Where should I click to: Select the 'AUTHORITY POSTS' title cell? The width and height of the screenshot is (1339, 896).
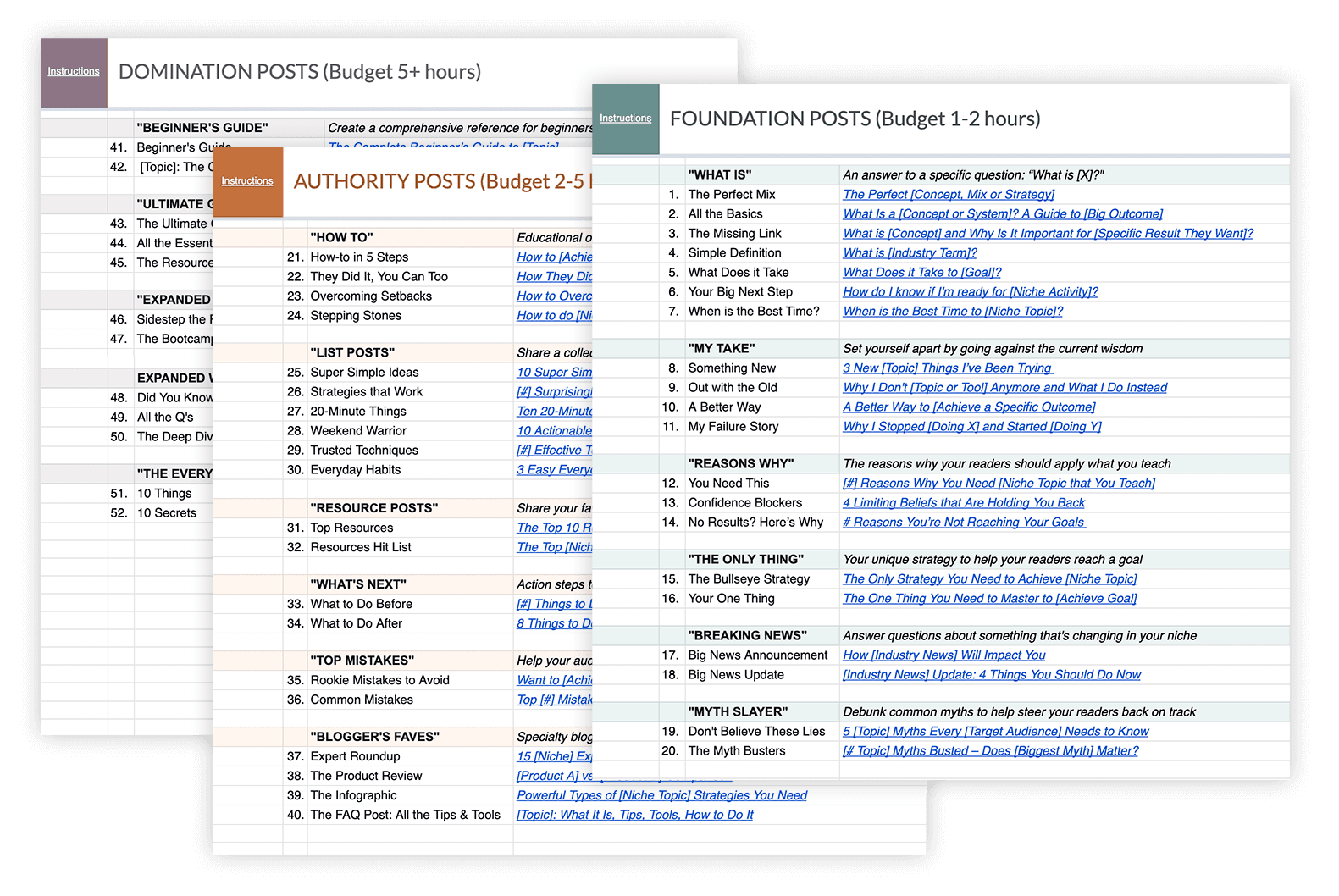(x=442, y=181)
